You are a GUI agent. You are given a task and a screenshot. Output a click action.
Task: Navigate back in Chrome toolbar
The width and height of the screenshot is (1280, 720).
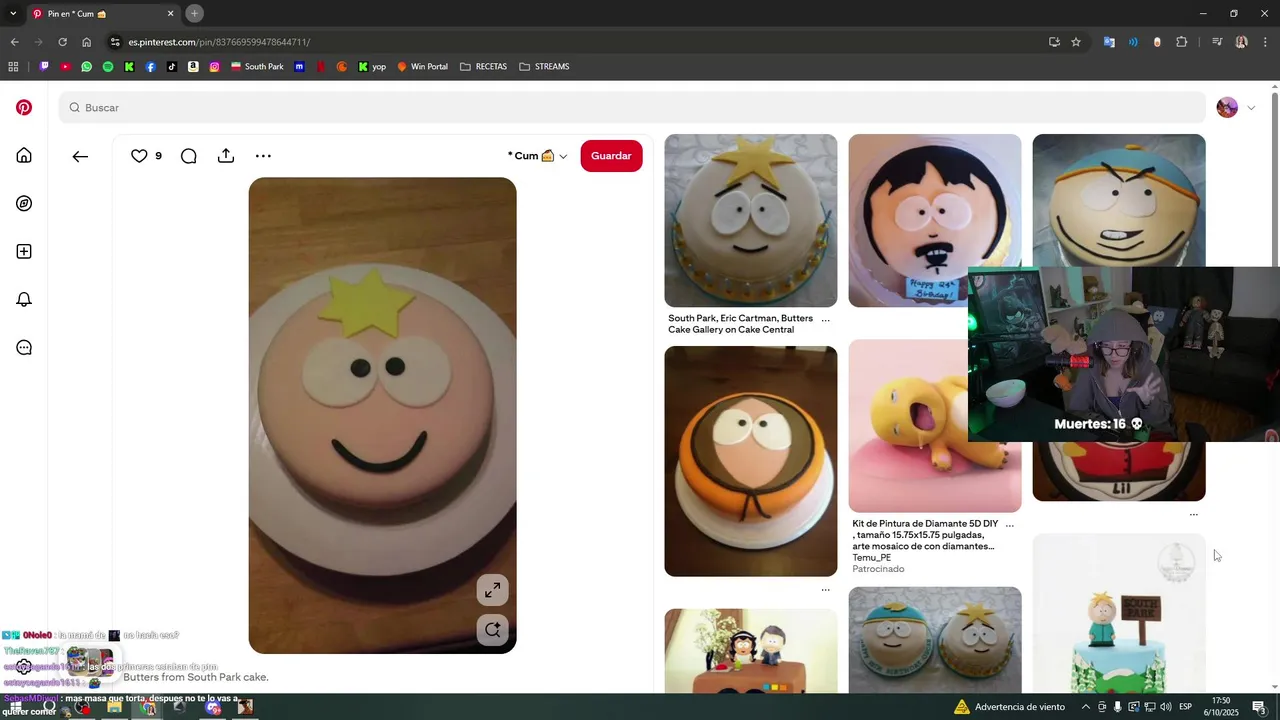[x=14, y=42]
